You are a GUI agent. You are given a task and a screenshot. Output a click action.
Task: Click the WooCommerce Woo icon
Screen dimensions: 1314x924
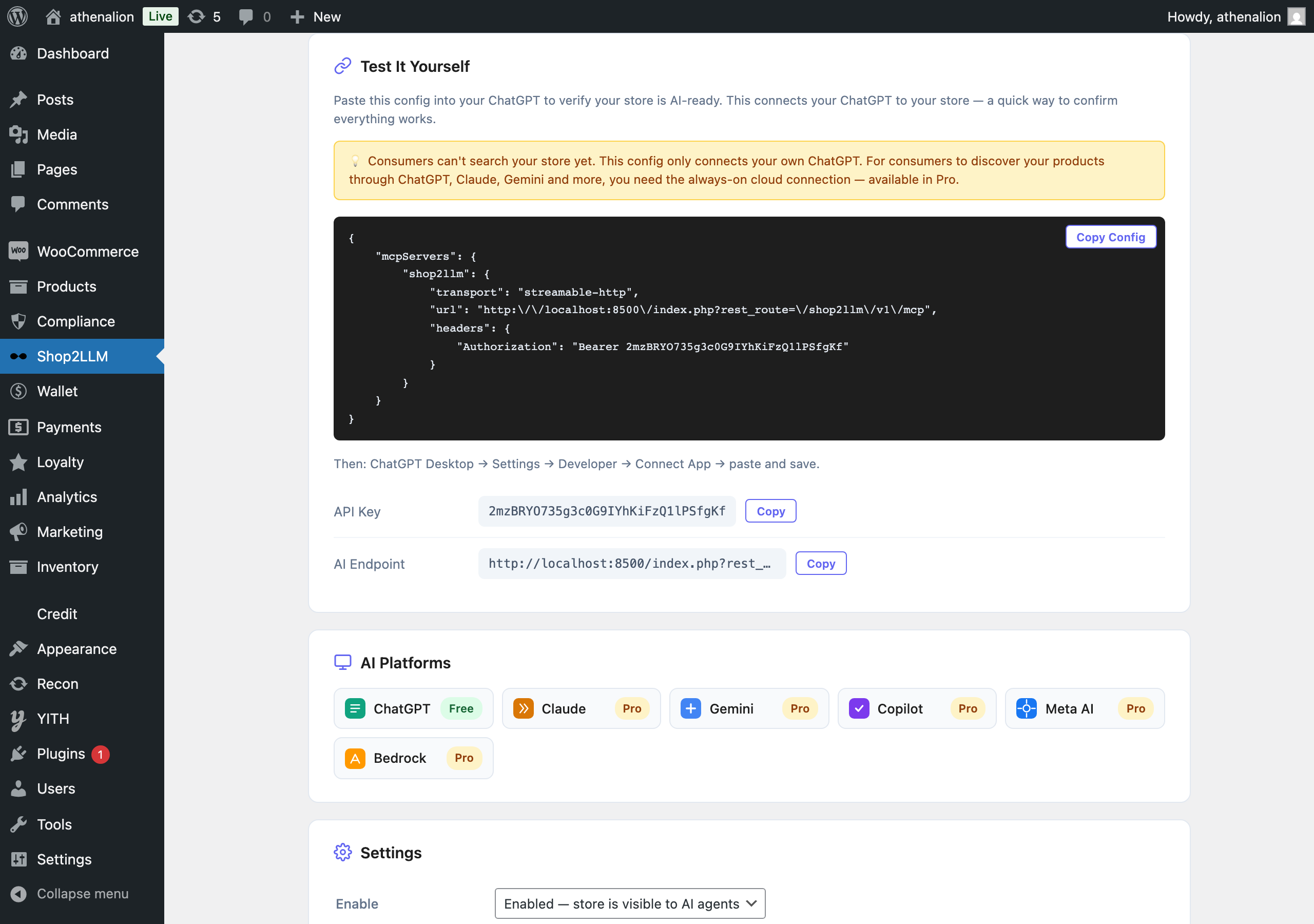click(x=18, y=252)
